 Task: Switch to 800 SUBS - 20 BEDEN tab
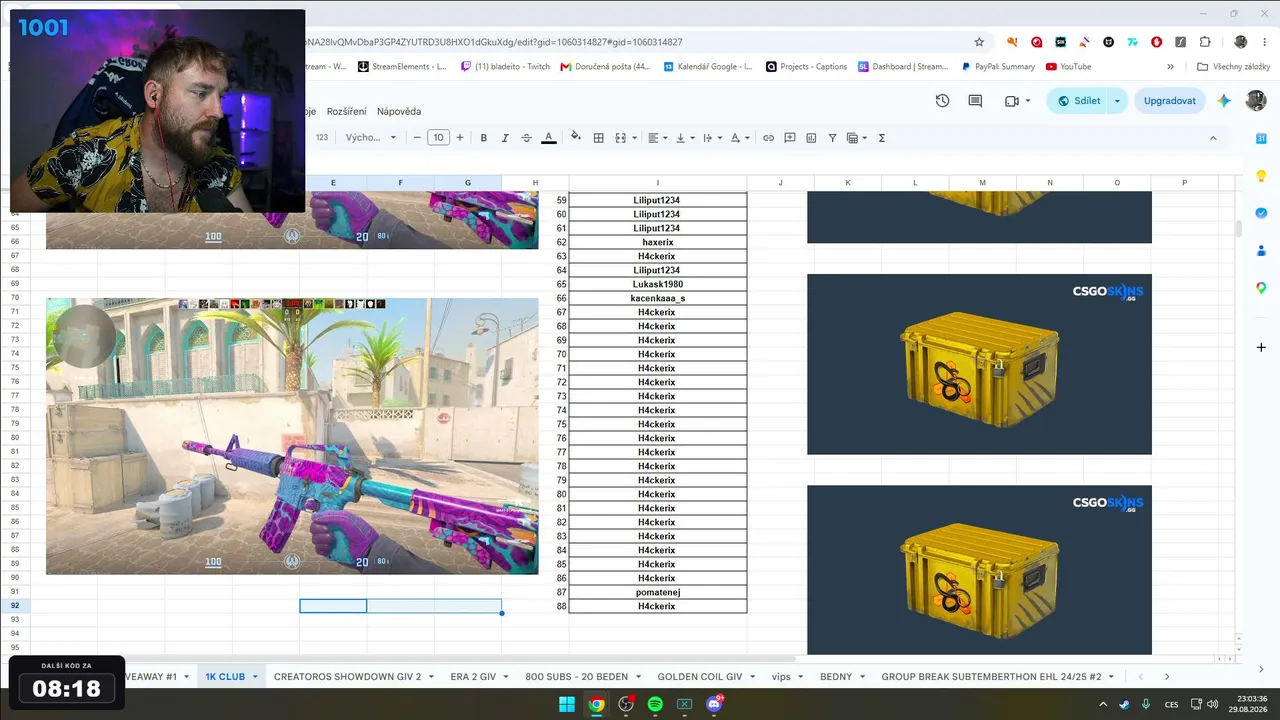tap(583, 677)
